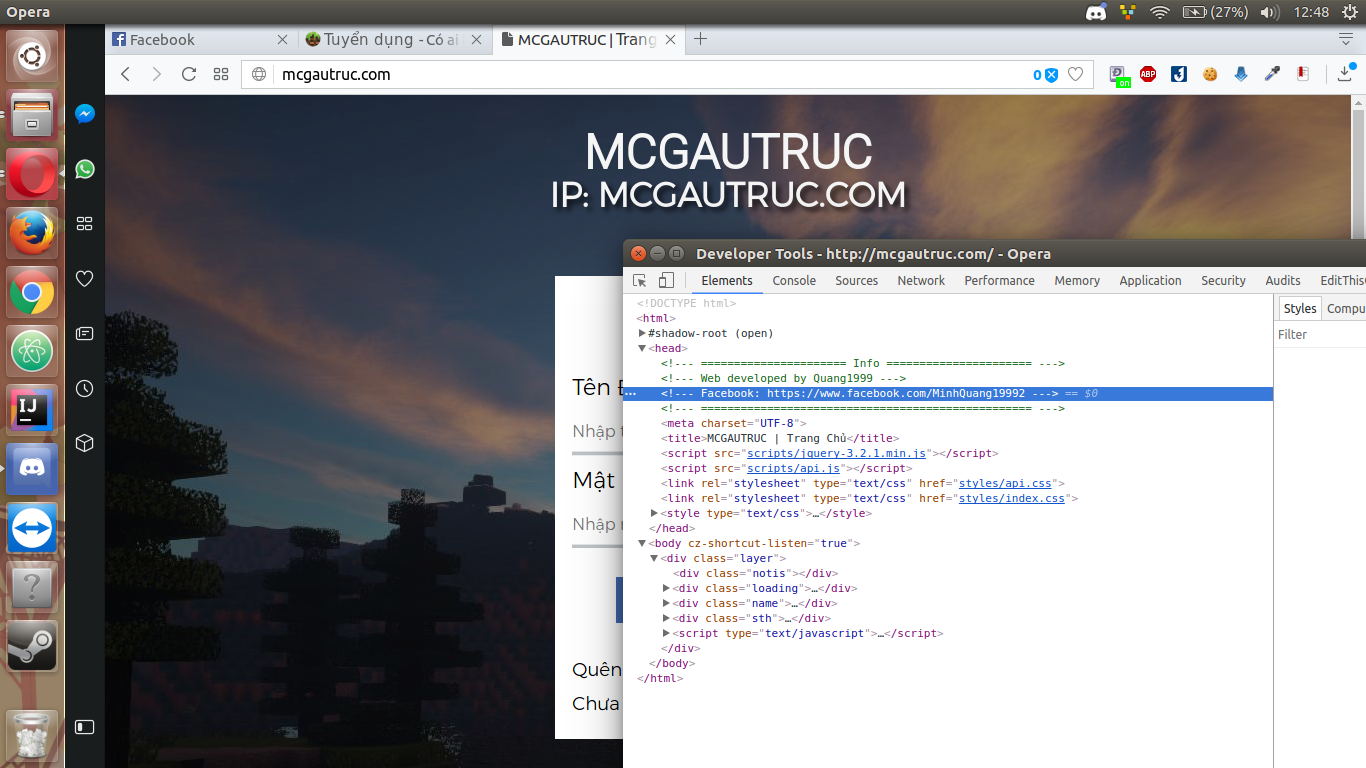Click the reload page button

point(188,74)
